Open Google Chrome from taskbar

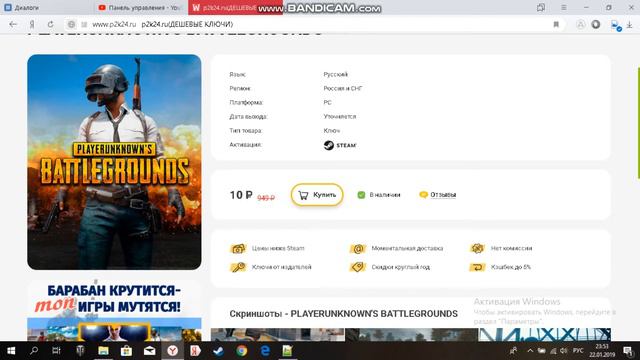[242, 351]
